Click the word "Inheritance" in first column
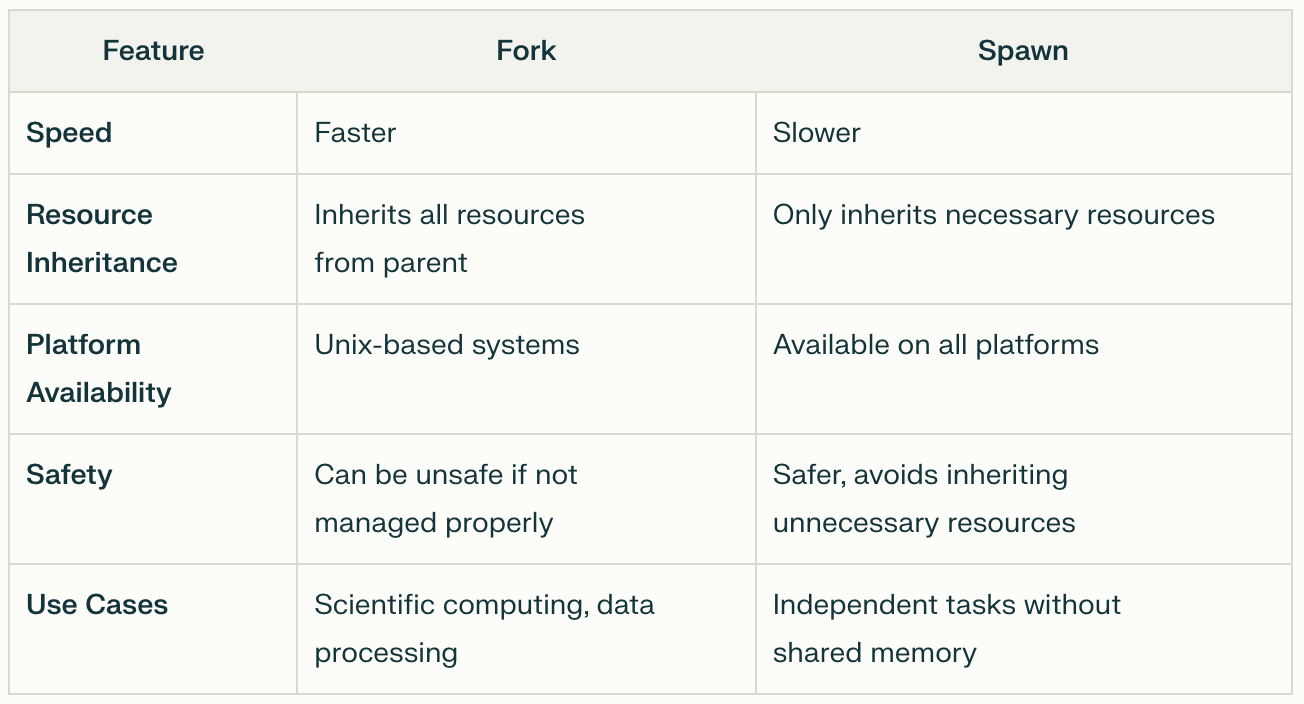Image resolution: width=1304 pixels, height=704 pixels. pyautogui.click(x=101, y=263)
